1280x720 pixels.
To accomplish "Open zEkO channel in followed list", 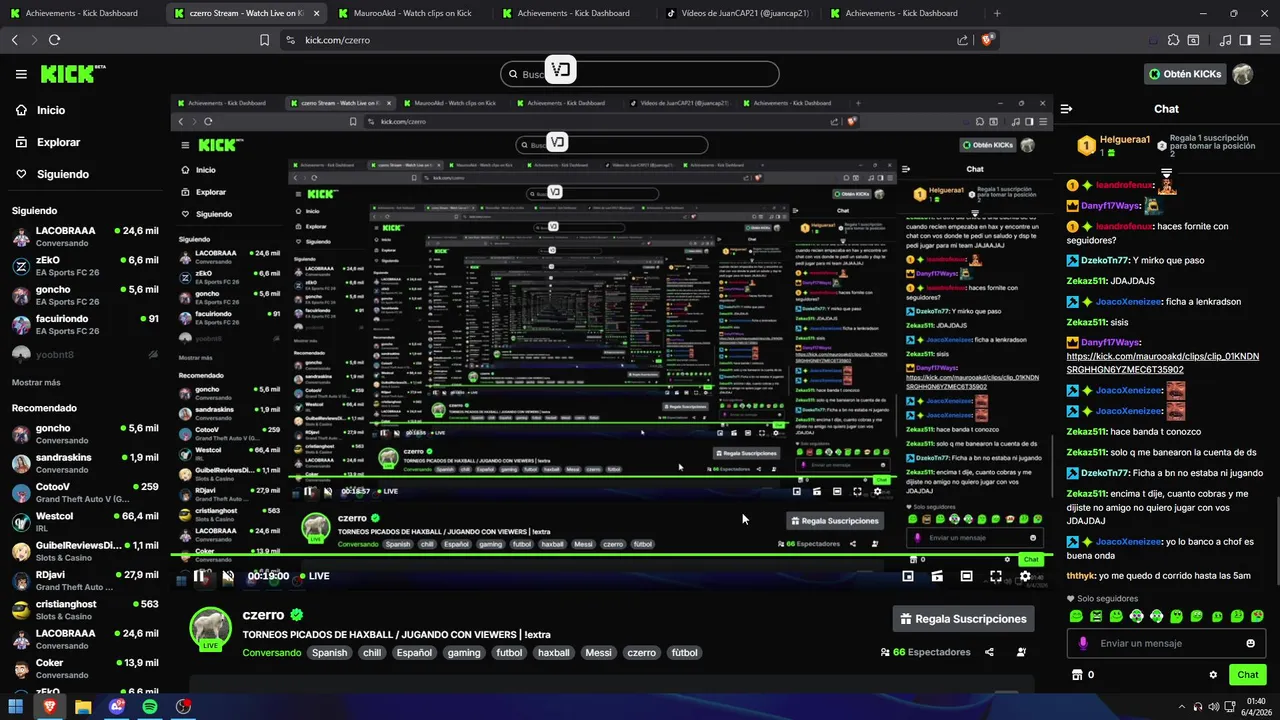I will (85, 265).
